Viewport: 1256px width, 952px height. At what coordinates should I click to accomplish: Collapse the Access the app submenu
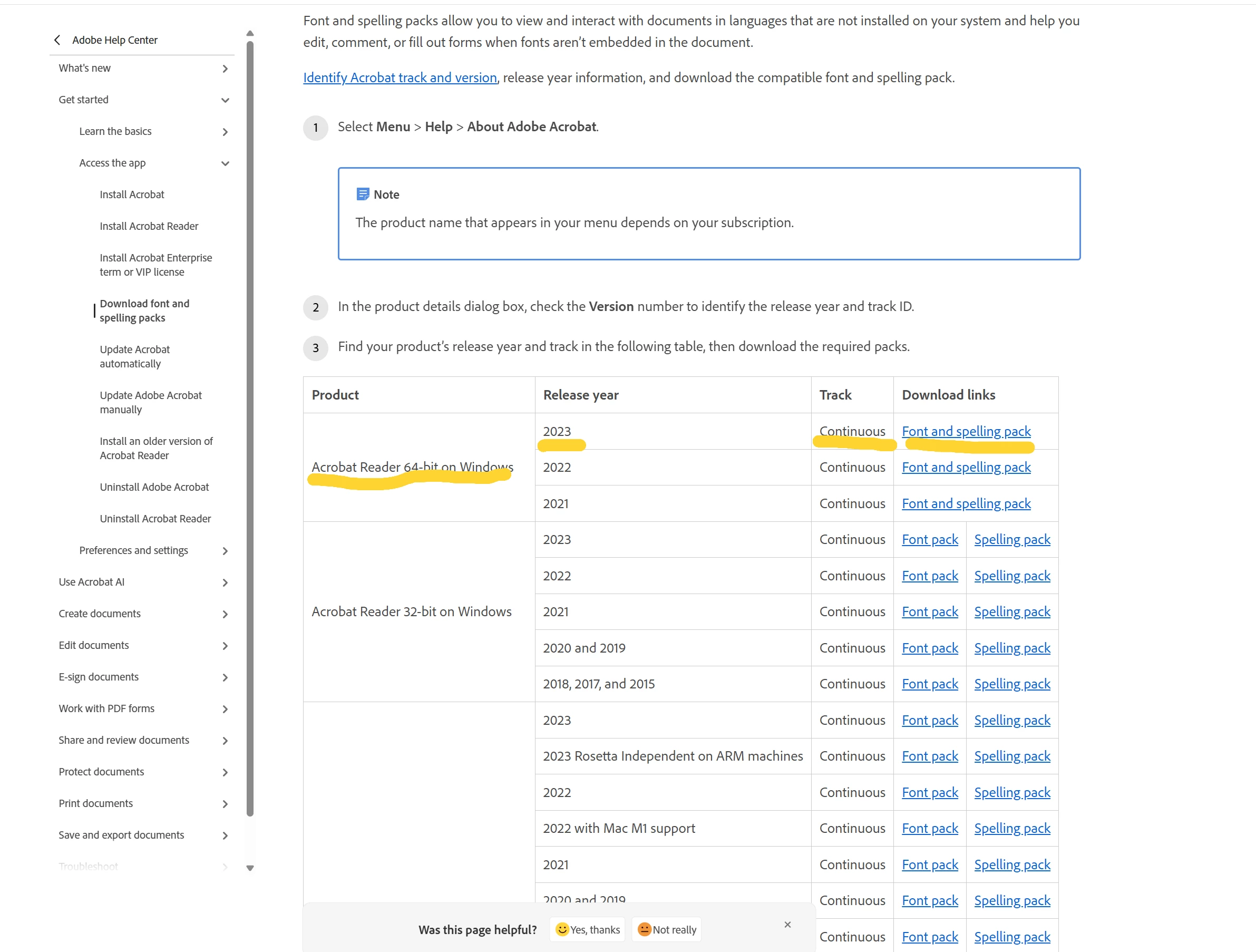225,163
